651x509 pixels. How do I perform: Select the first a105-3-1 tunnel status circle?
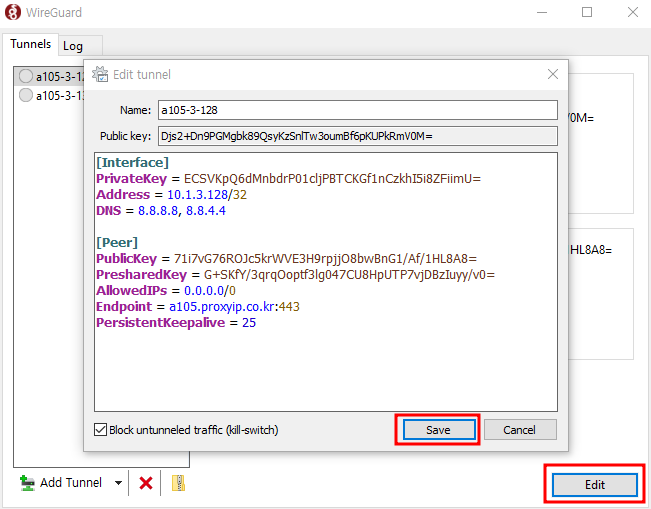26,76
